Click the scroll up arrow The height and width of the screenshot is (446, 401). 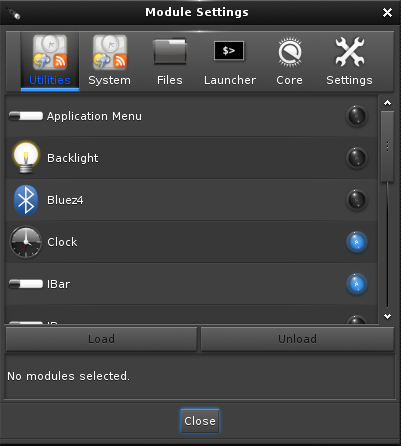tap(387, 103)
